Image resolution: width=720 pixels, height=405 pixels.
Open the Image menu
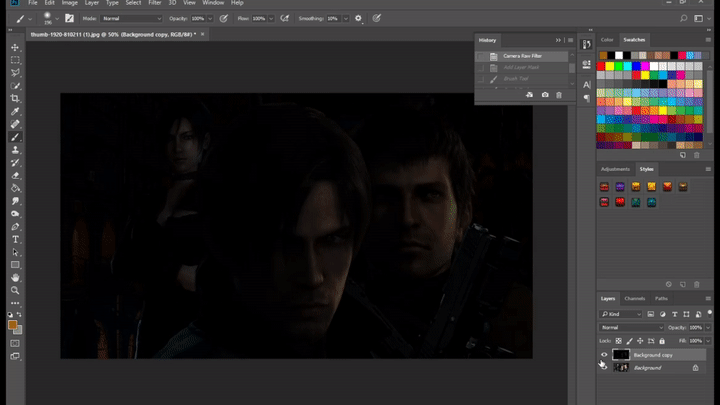[x=70, y=3]
